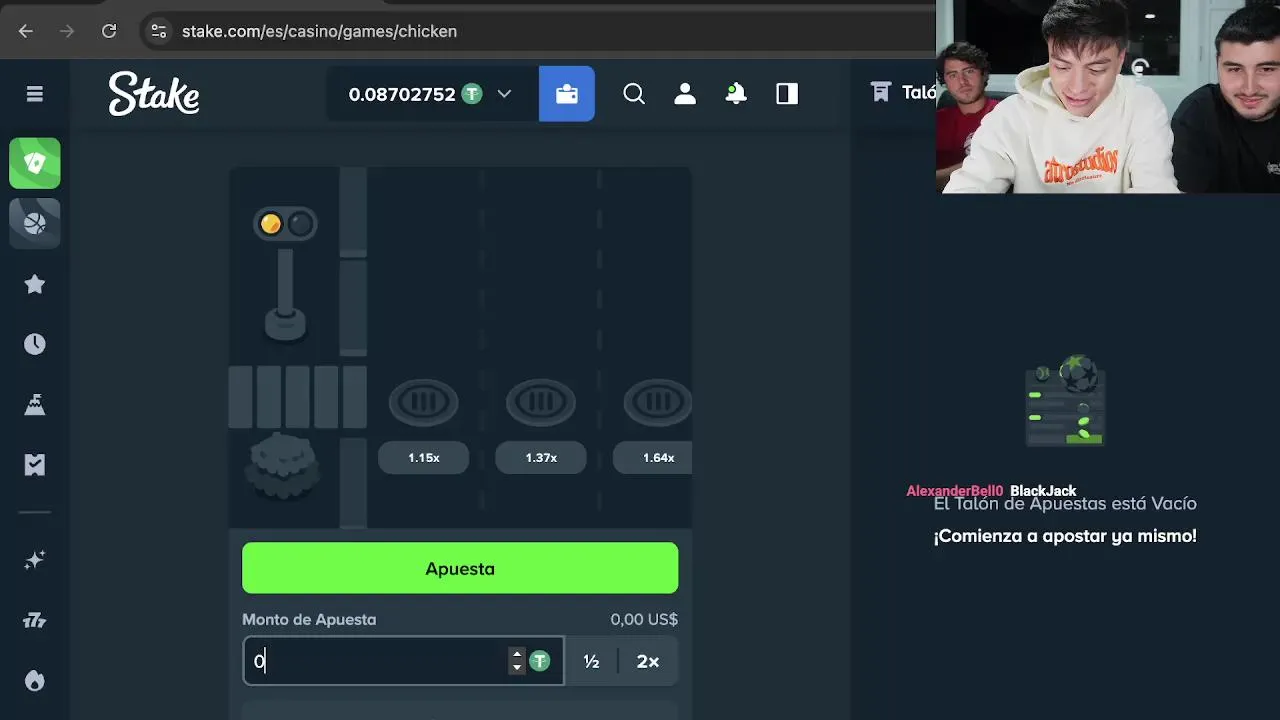Image resolution: width=1280 pixels, height=720 pixels.
Task: Click the balance amount 0.08702752
Action: tap(402, 94)
